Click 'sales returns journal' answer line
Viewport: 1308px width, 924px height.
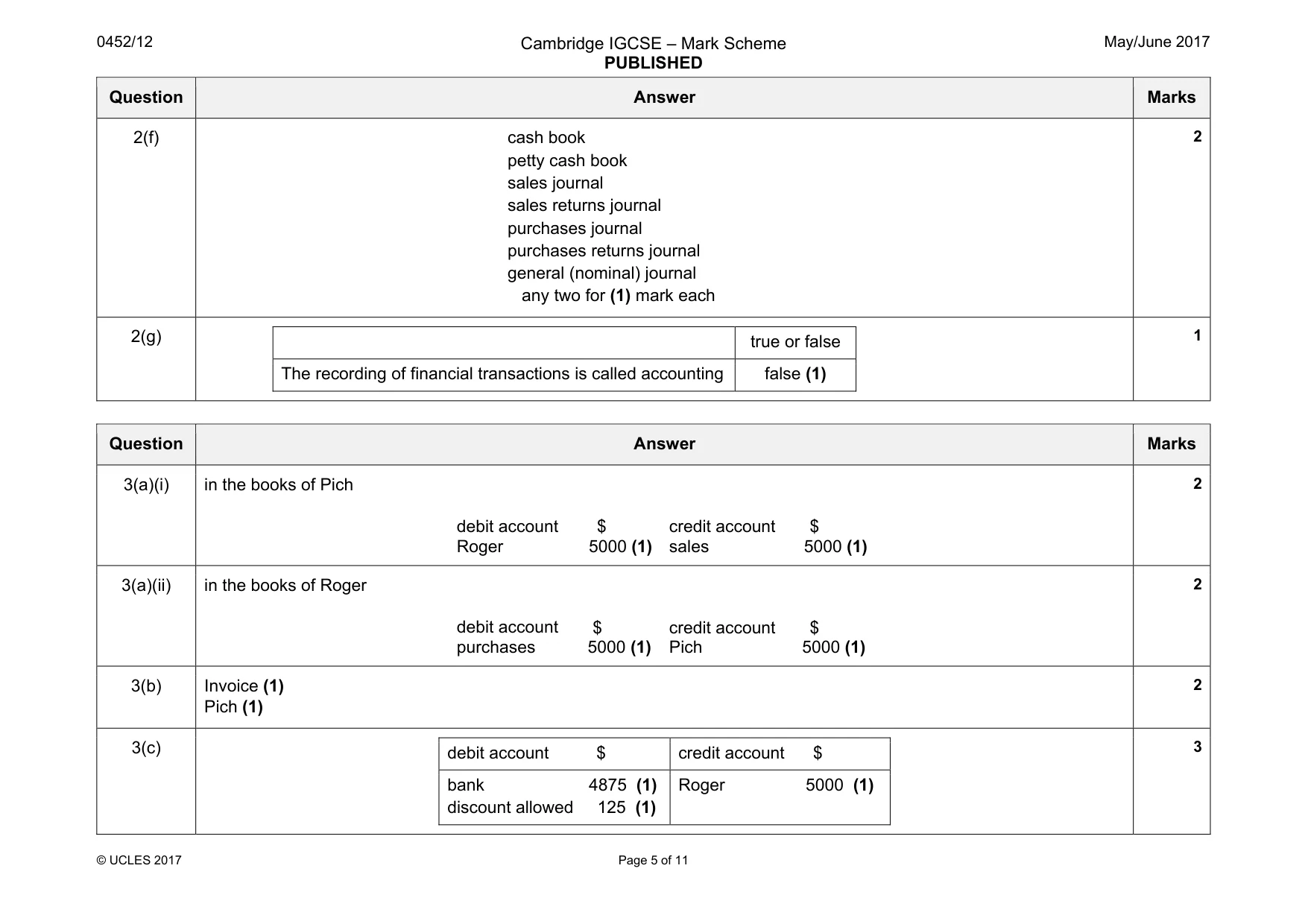[584, 206]
